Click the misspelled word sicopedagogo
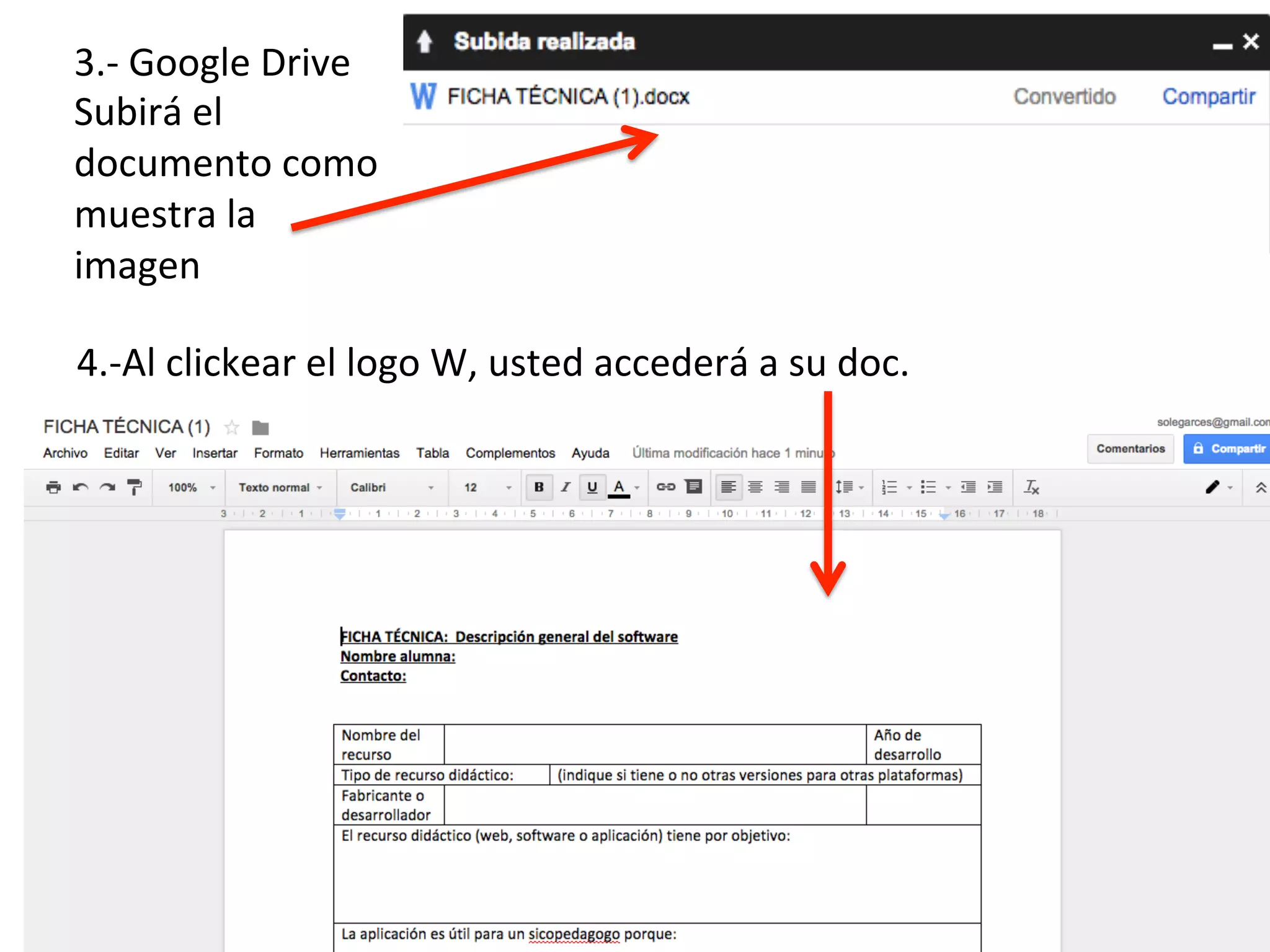This screenshot has width=1270, height=952. 574,935
